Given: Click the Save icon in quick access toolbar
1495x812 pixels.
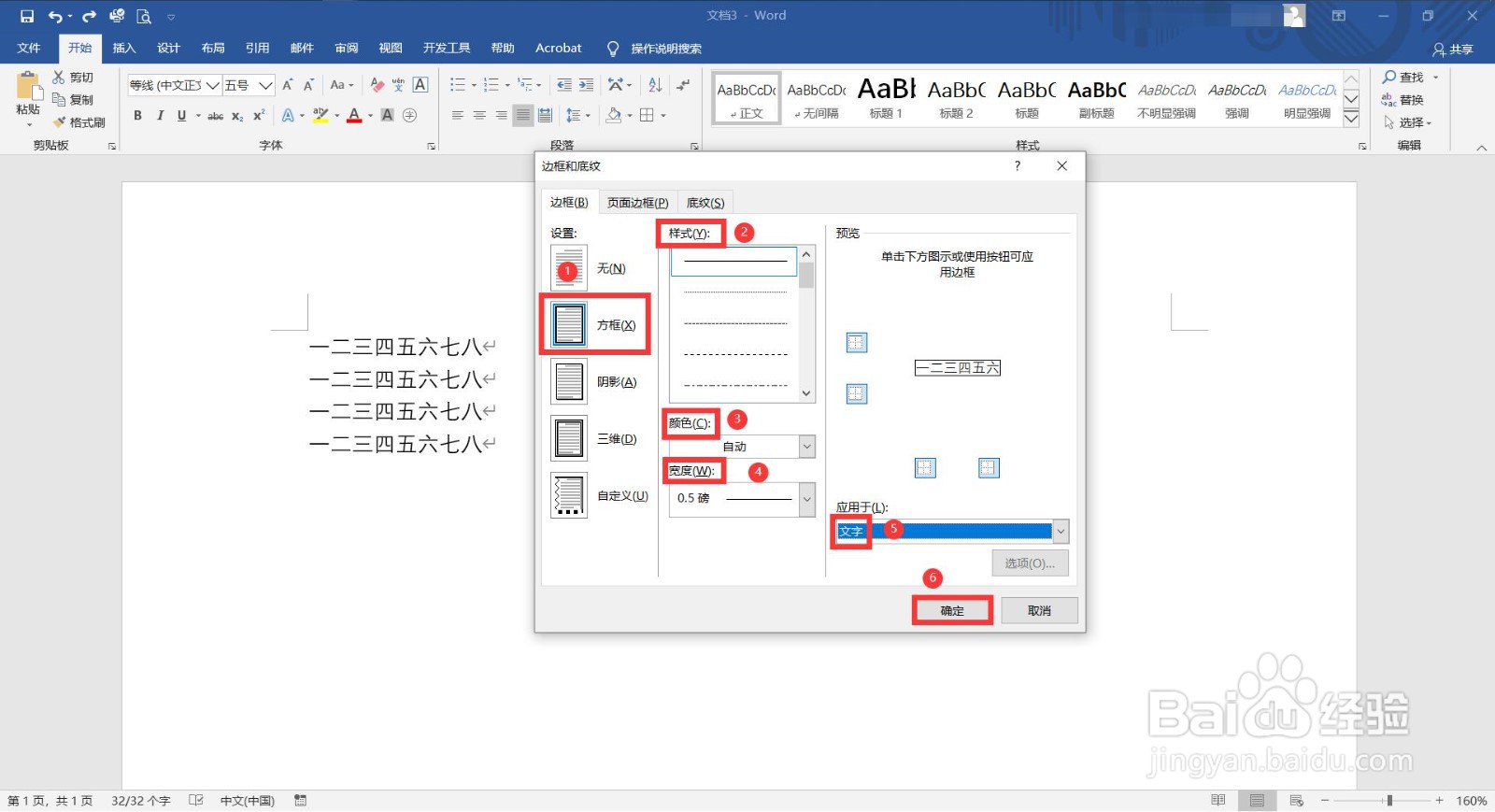Looking at the screenshot, I should click(27, 16).
